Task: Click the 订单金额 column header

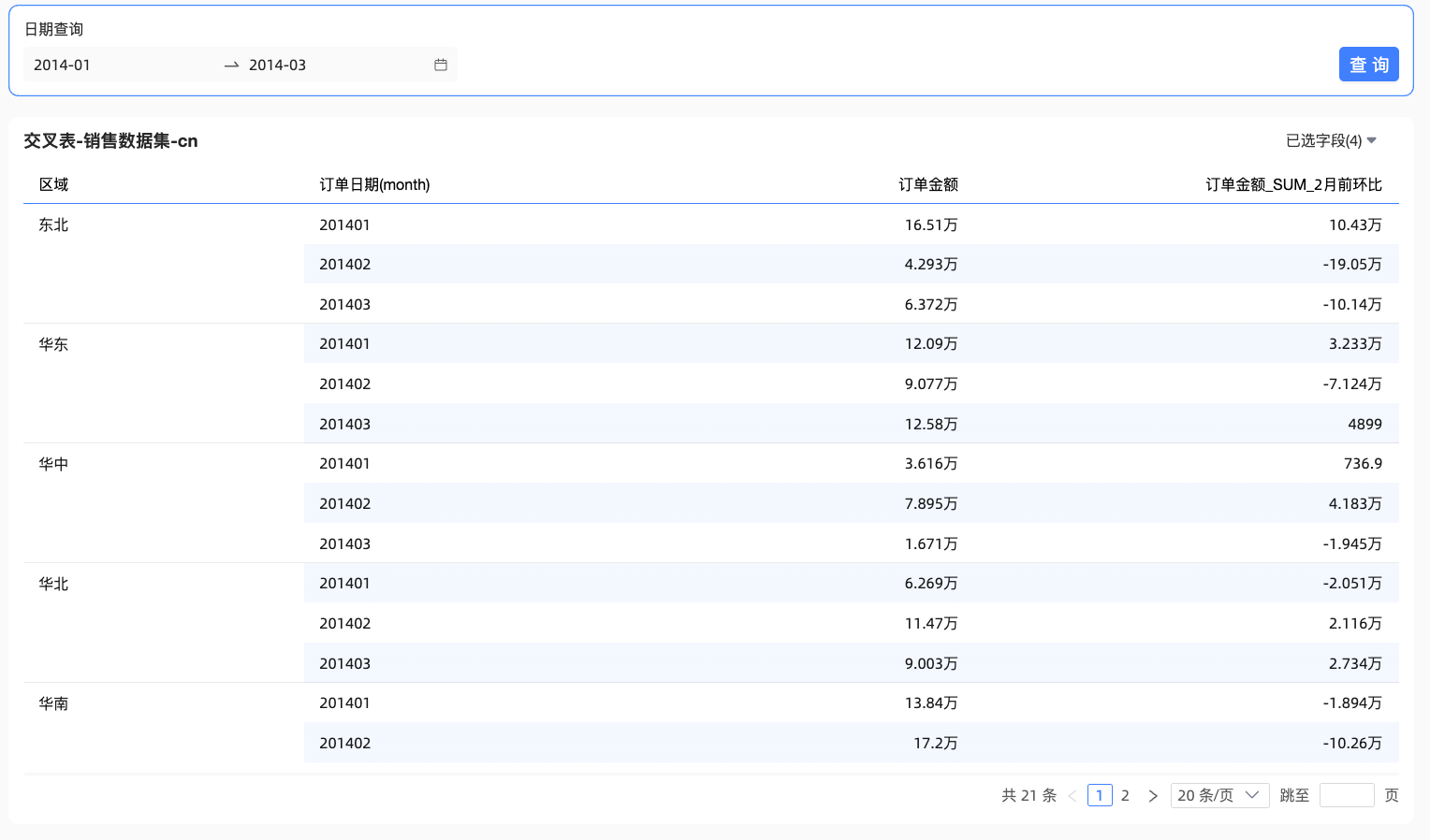Action: point(928,184)
